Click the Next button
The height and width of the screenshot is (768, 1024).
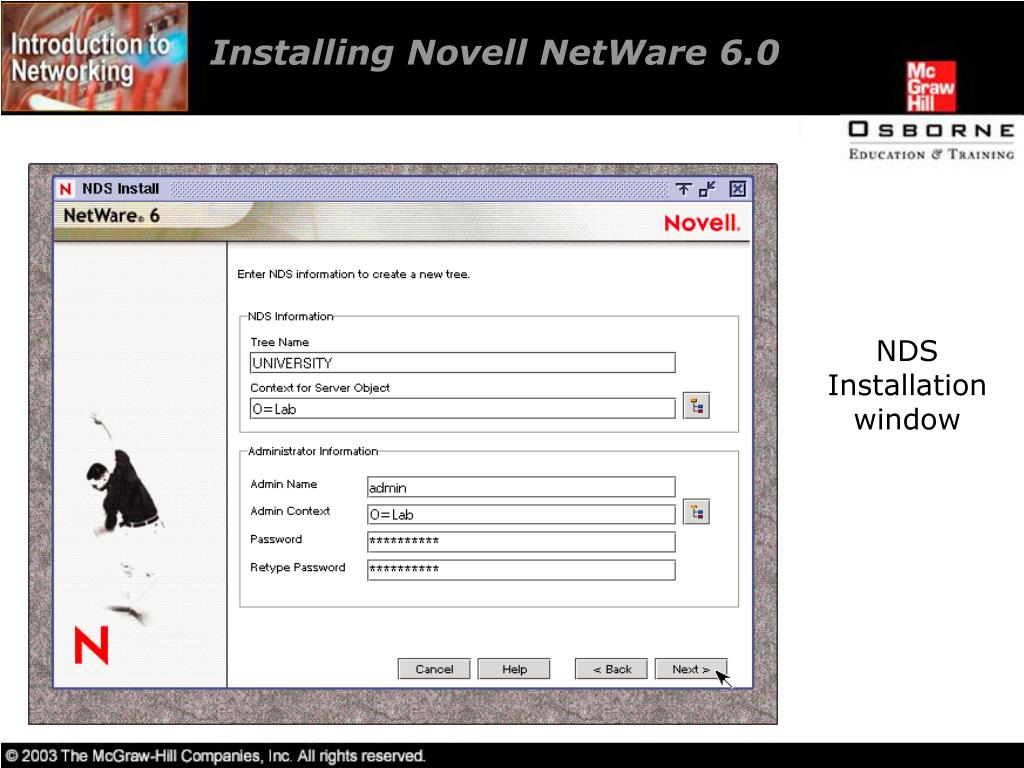tap(691, 669)
